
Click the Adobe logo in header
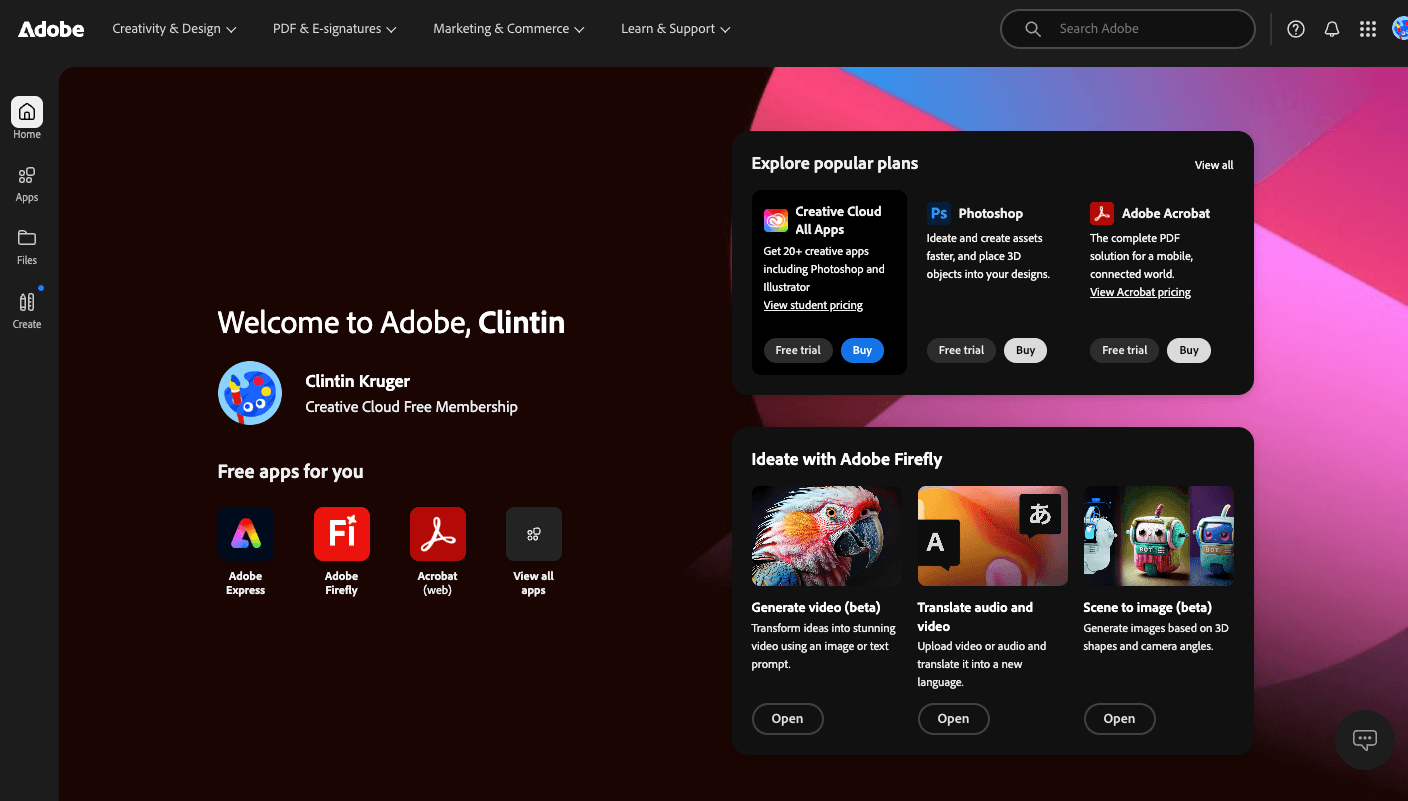pyautogui.click(x=51, y=29)
